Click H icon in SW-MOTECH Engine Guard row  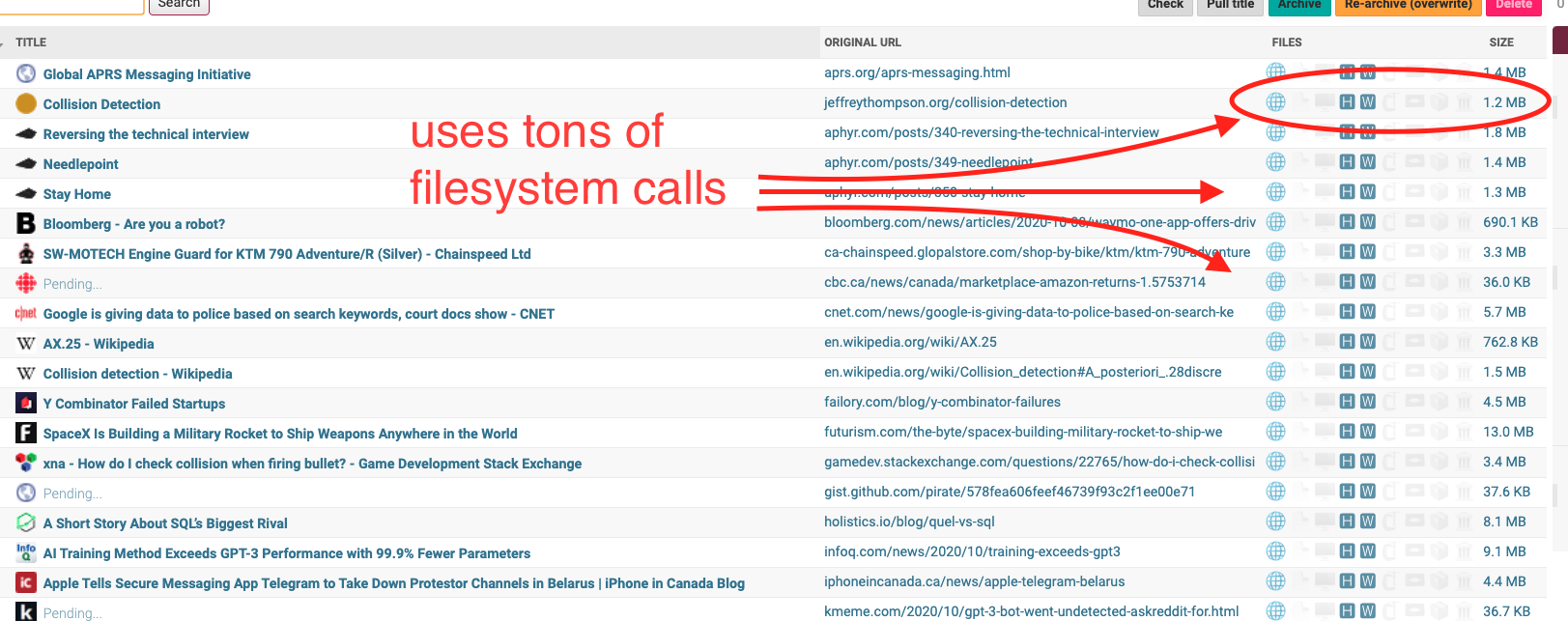1347,252
